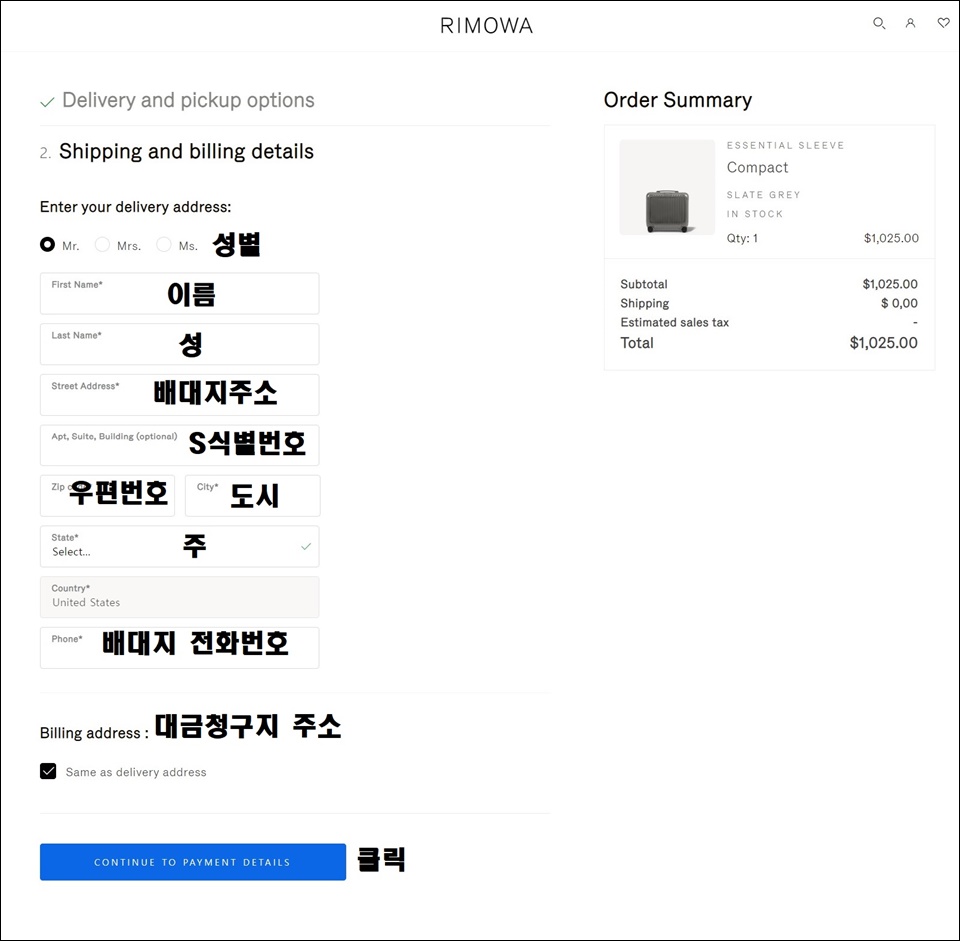Open the wishlist heart icon
960x941 pixels.
click(x=943, y=23)
